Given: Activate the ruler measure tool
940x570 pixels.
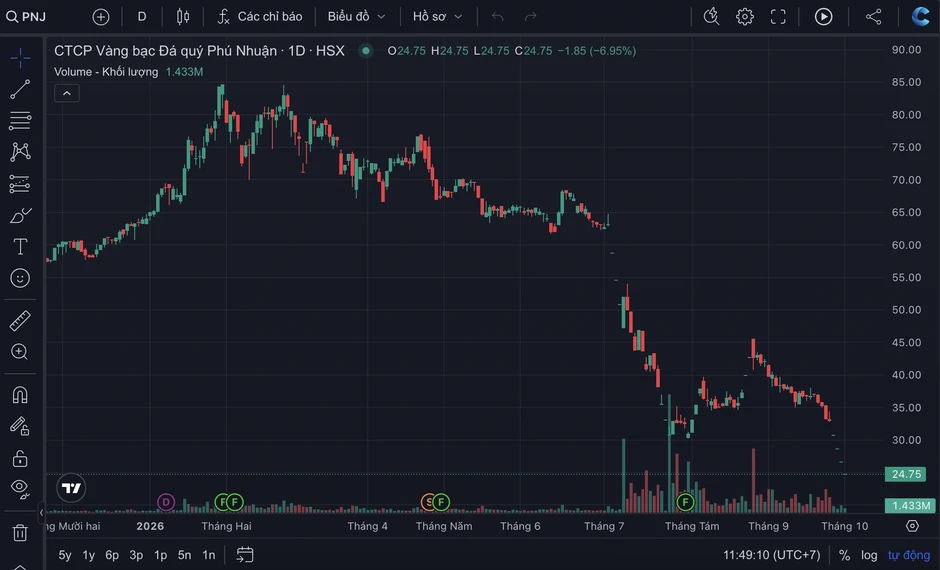Looking at the screenshot, I should (x=20, y=321).
